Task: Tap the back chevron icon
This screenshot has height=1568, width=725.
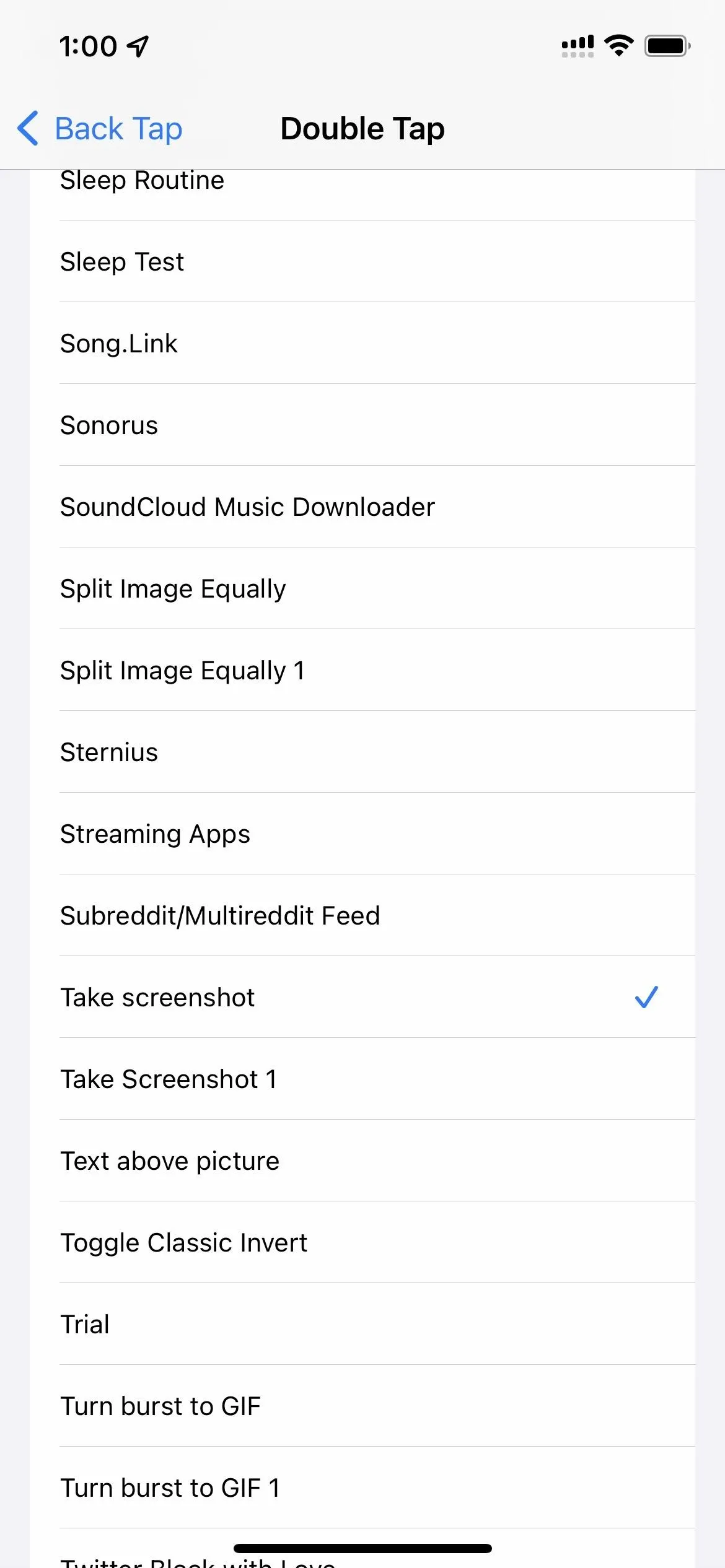Action: point(28,128)
